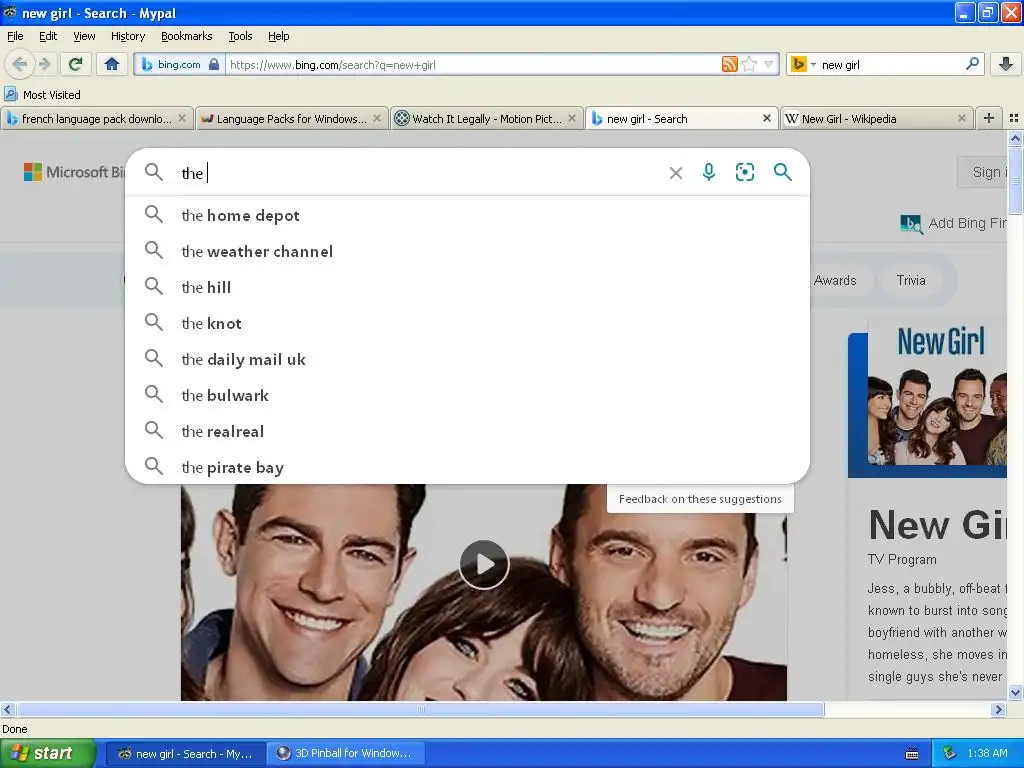Image resolution: width=1024 pixels, height=768 pixels.
Task: Select suggestion 'the pirate bay'
Action: tap(468, 467)
